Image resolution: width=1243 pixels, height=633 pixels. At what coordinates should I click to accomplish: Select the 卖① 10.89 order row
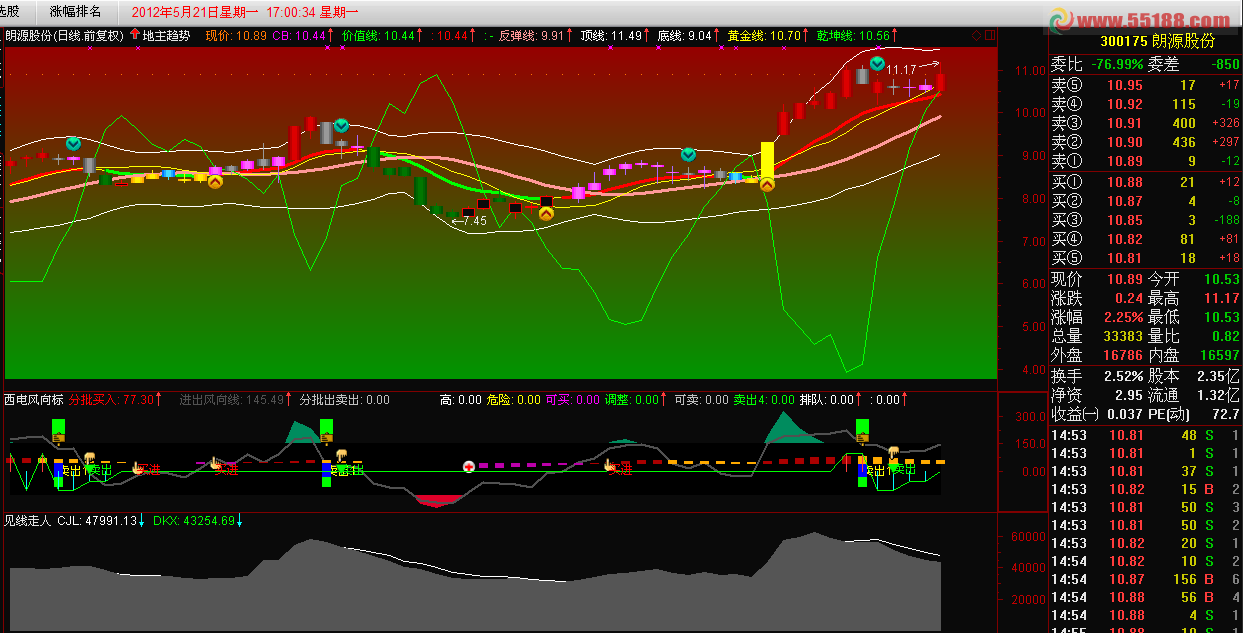tap(1145, 161)
